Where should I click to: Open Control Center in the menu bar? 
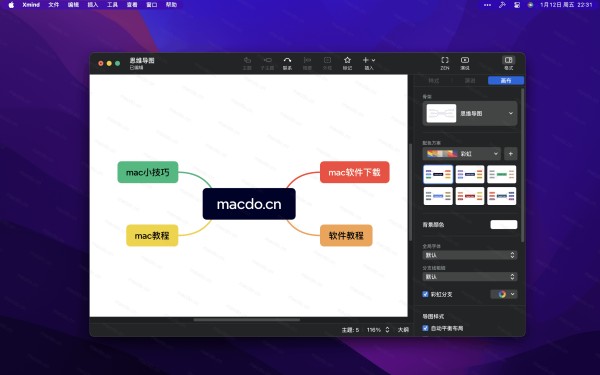point(517,5)
